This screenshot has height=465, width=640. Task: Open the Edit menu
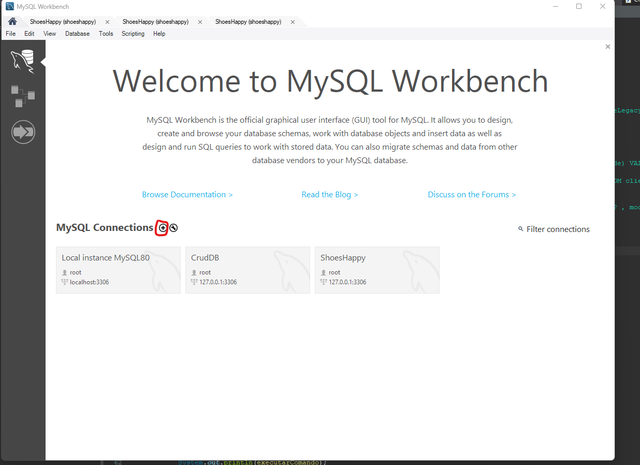click(x=29, y=34)
